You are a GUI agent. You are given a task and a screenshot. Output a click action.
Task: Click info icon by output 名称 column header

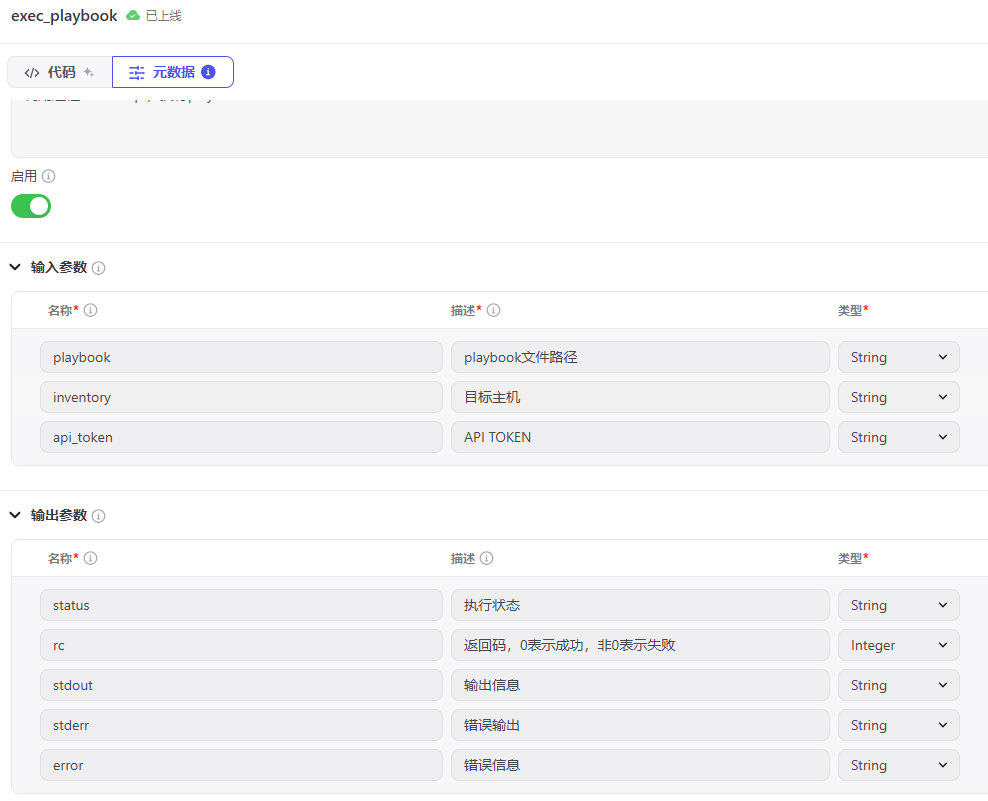[x=91, y=558]
